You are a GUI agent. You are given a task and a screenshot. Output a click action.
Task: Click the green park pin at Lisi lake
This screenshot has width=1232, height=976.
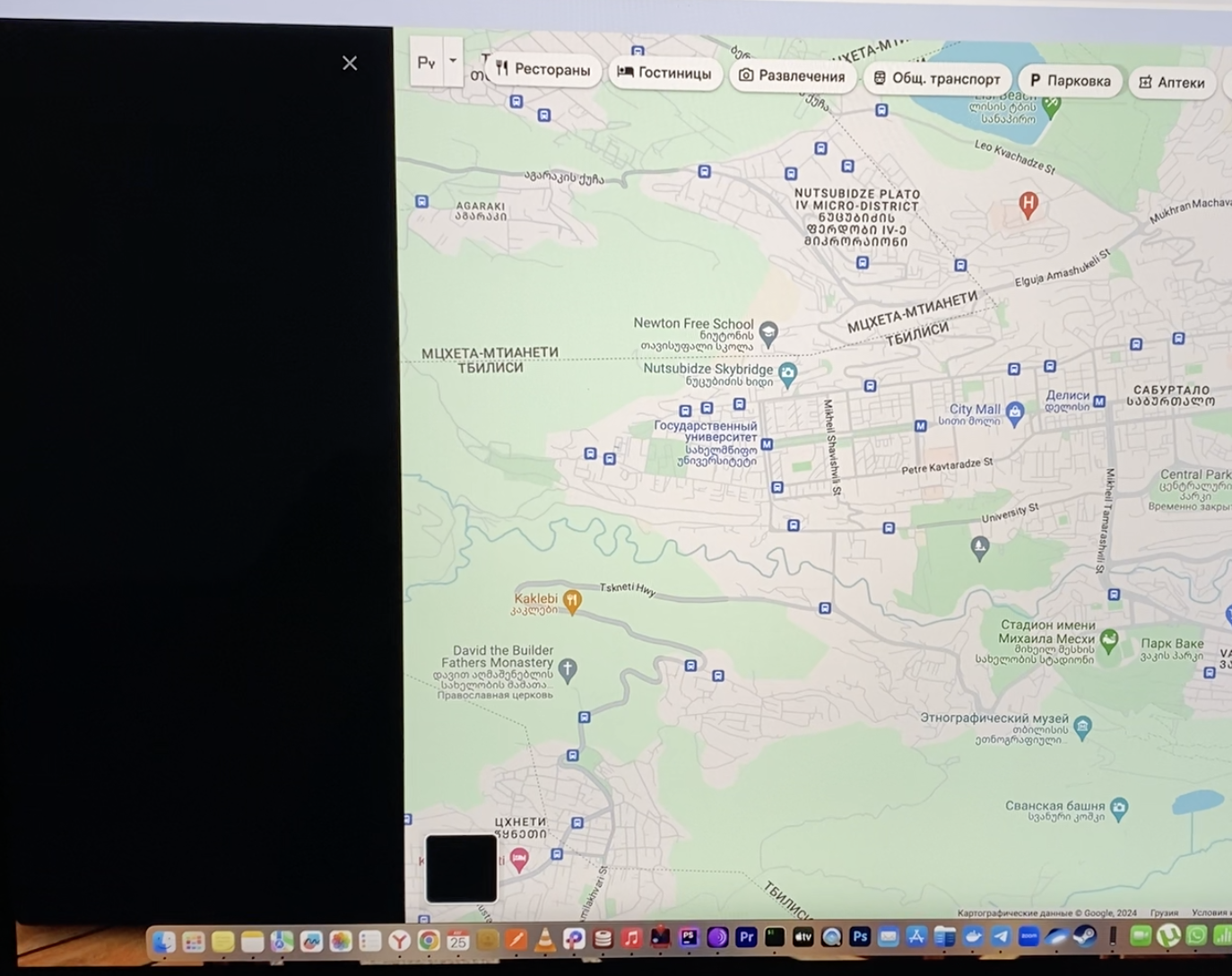[x=1052, y=107]
